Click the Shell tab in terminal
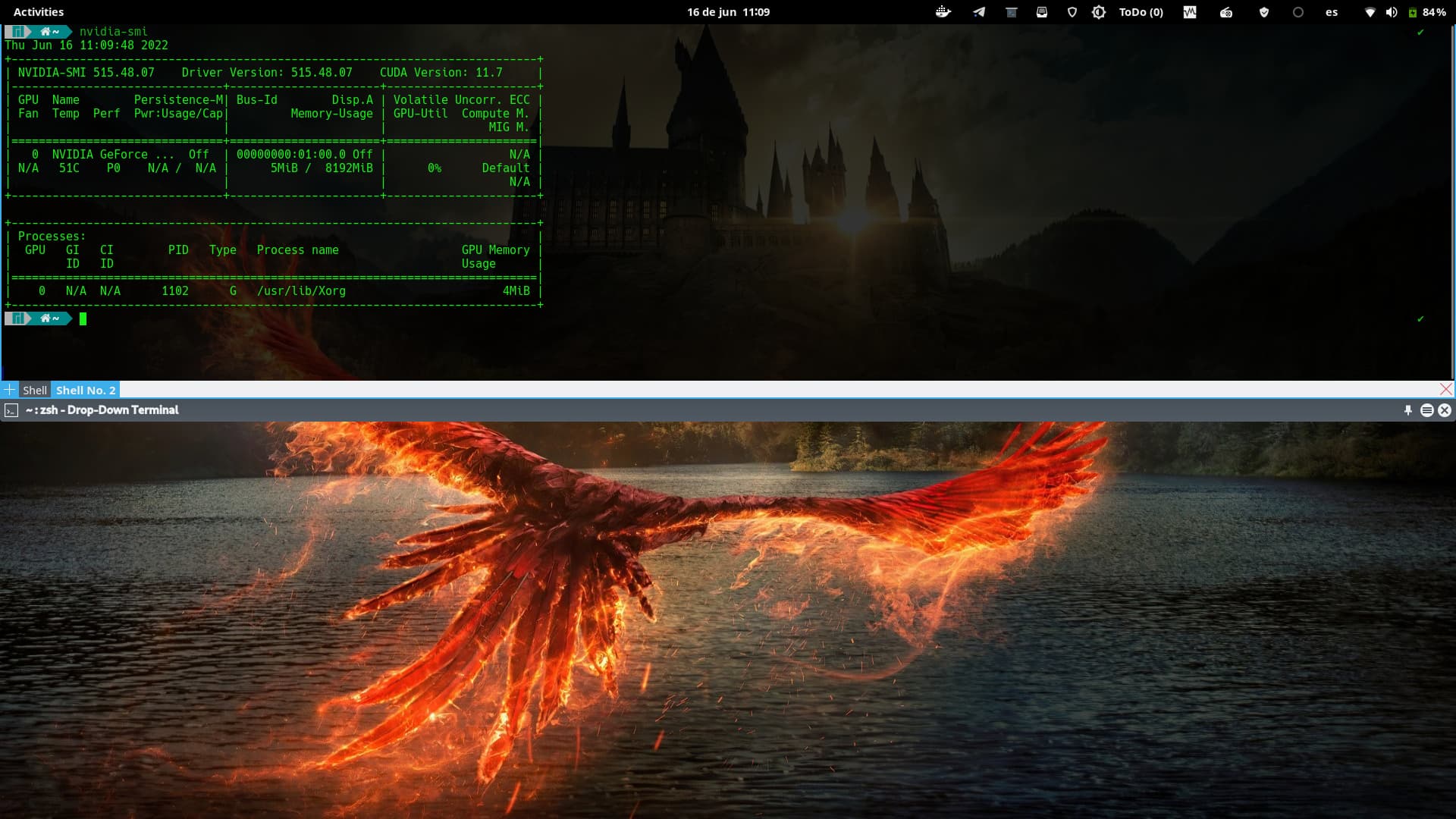This screenshot has height=819, width=1456. coord(34,389)
